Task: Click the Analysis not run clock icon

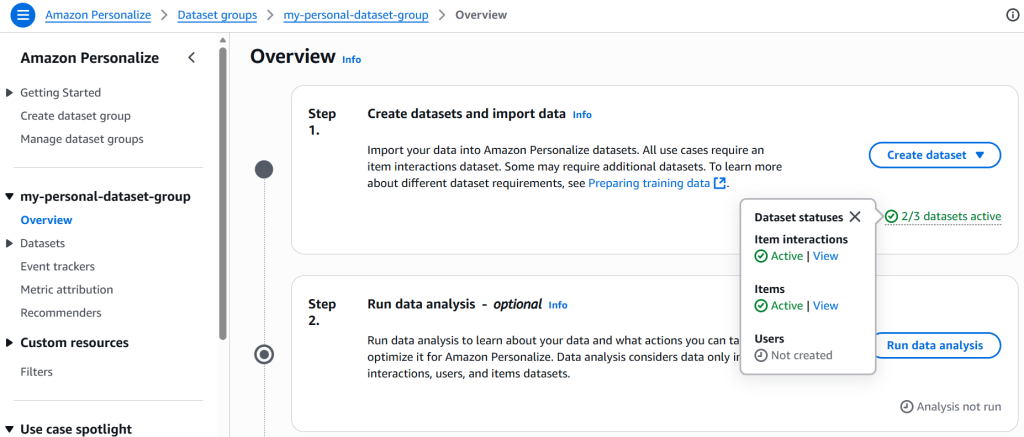Action: point(906,406)
